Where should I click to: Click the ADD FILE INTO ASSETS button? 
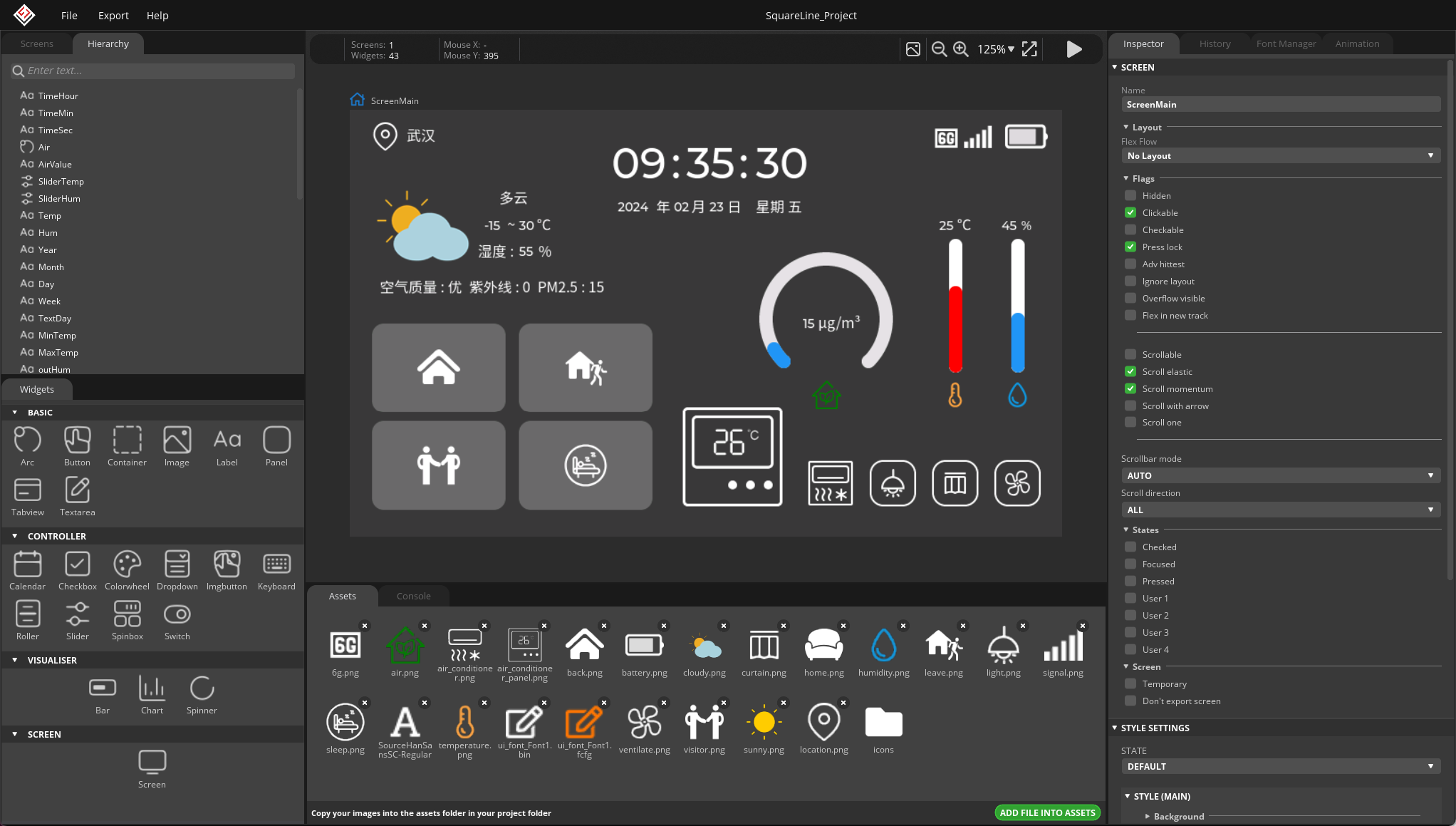[x=1047, y=812]
